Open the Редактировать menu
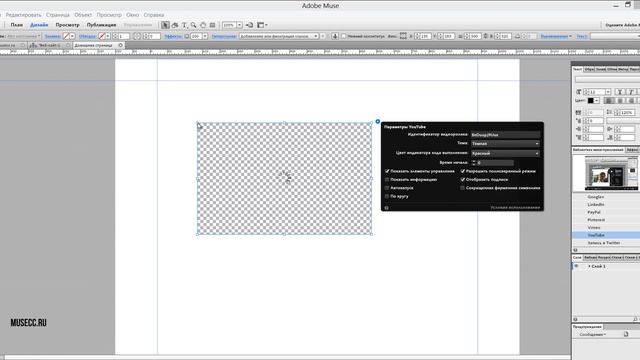Screen dimensions: 640x360 pos(23,15)
